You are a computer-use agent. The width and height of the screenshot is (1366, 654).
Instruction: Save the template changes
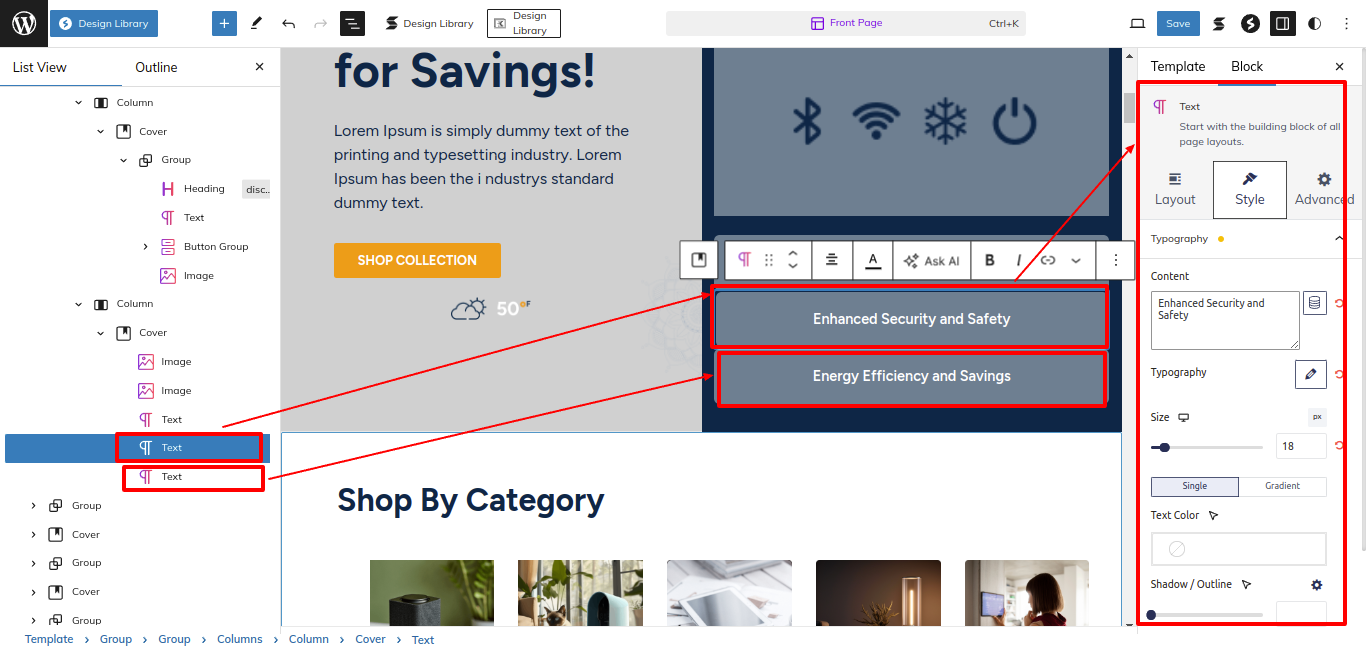pyautogui.click(x=1178, y=23)
